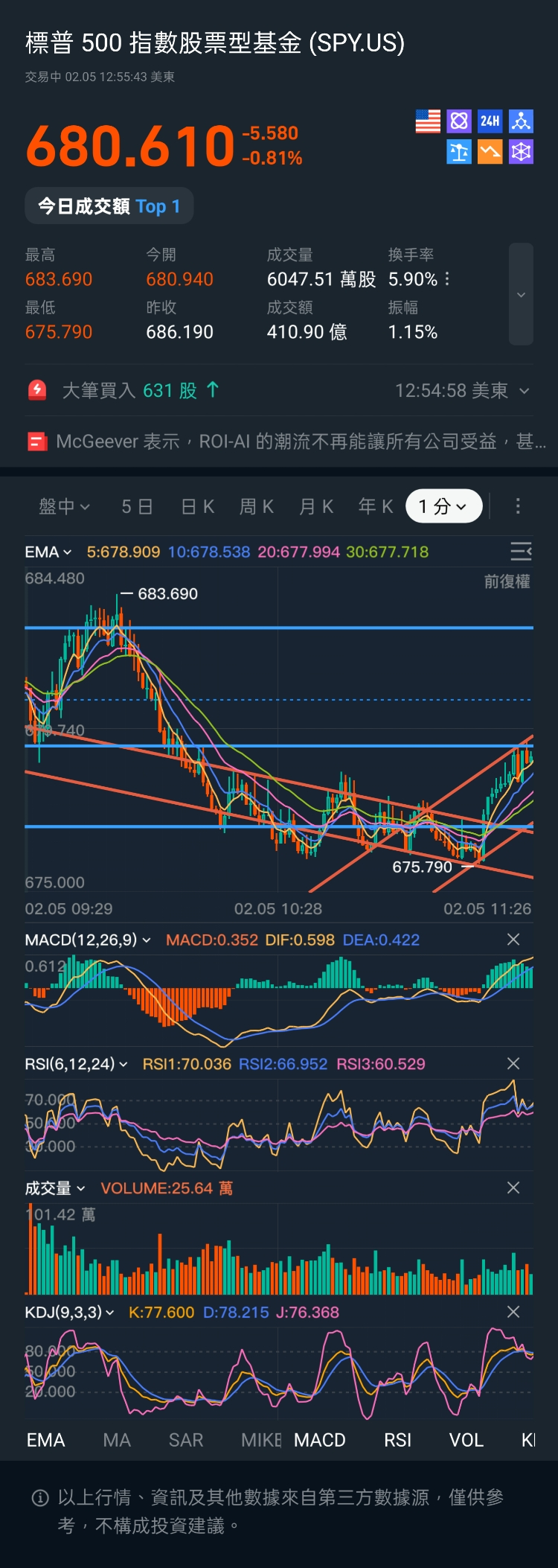Tap the 683.690 high marker on chart
558x1568 pixels.
coord(167,594)
